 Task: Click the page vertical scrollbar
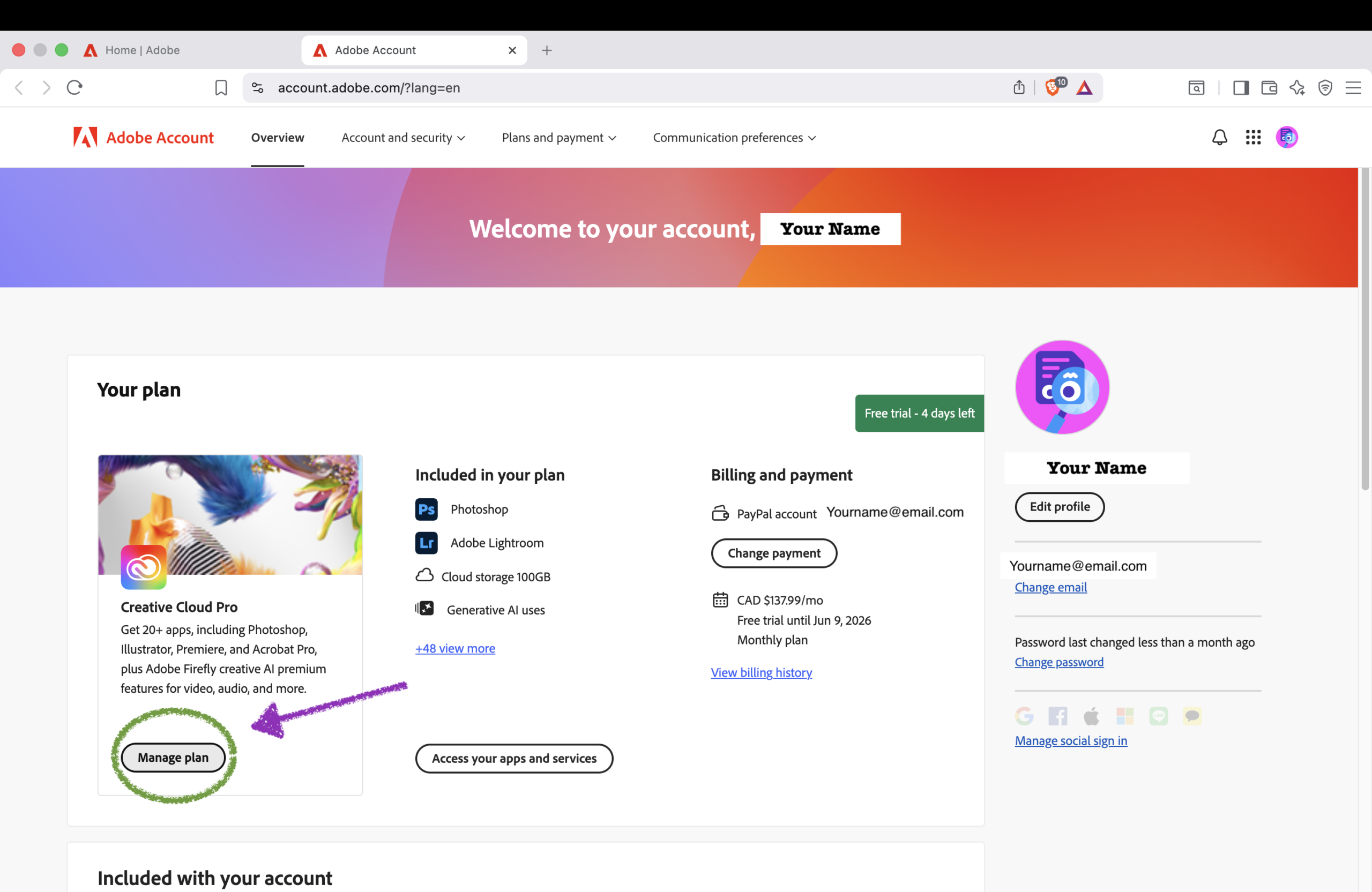[x=1365, y=328]
